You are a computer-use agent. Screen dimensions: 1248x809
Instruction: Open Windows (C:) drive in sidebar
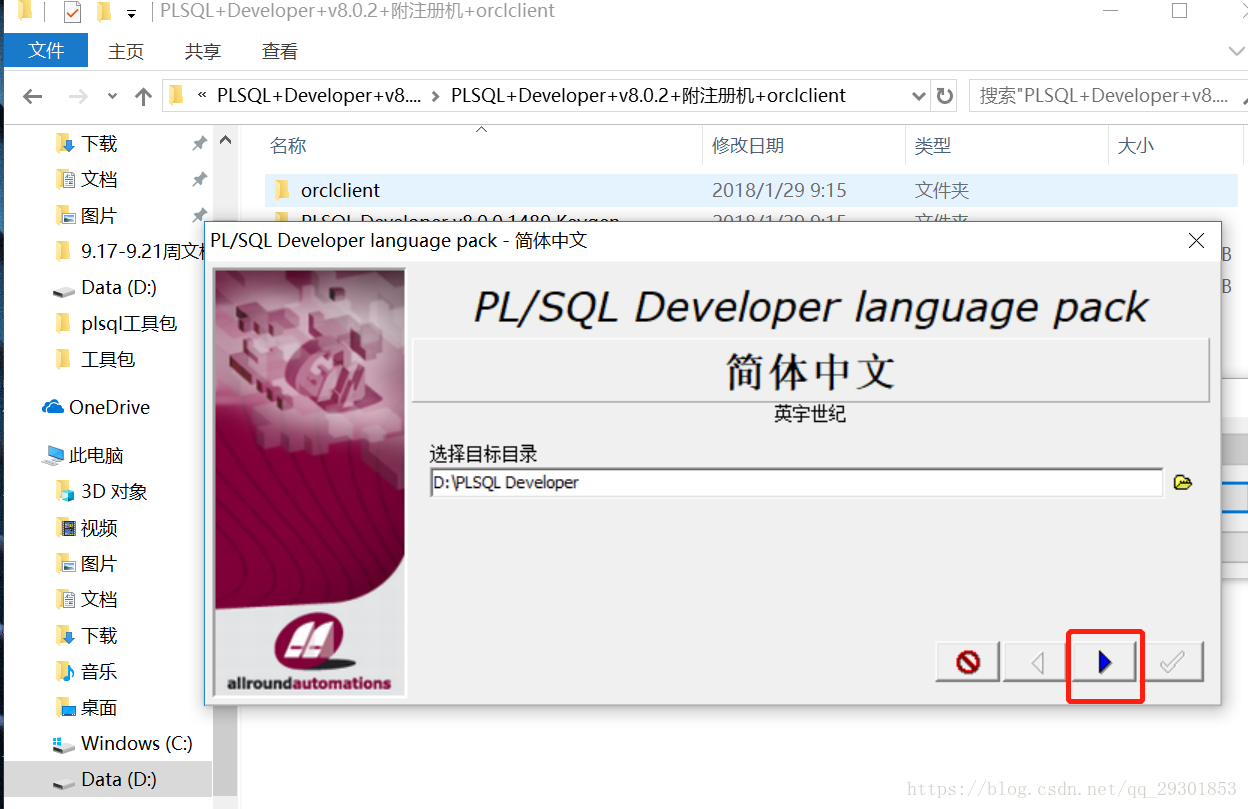pyautogui.click(x=136, y=744)
